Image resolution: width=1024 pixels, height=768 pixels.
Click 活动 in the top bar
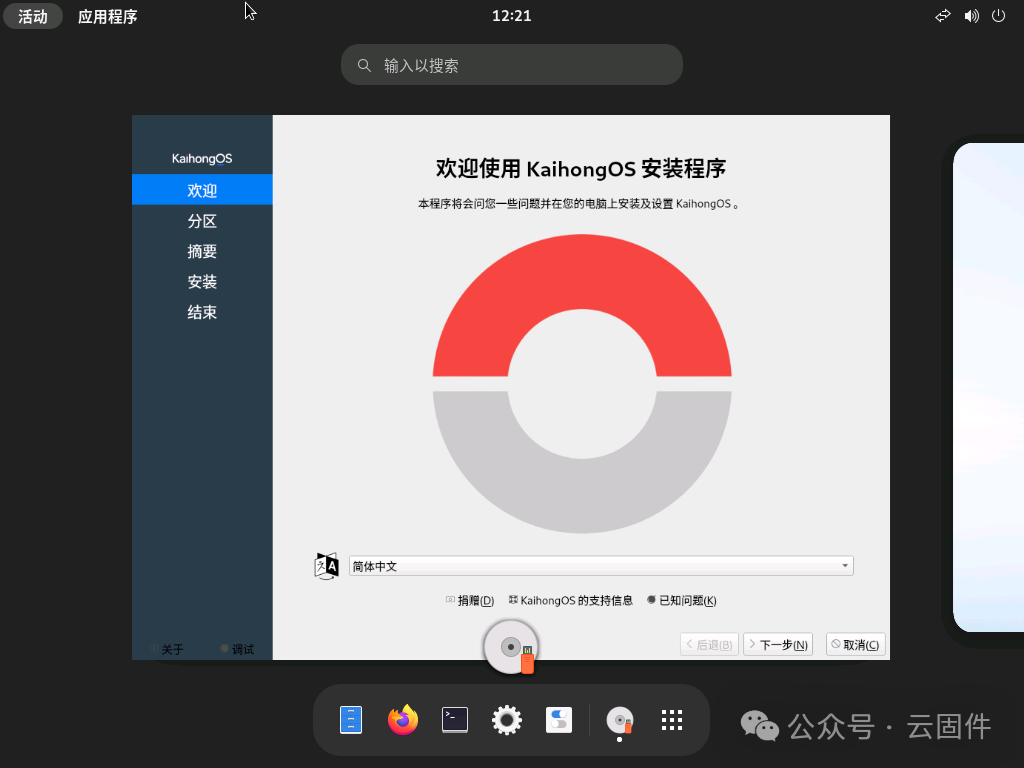pyautogui.click(x=33, y=16)
